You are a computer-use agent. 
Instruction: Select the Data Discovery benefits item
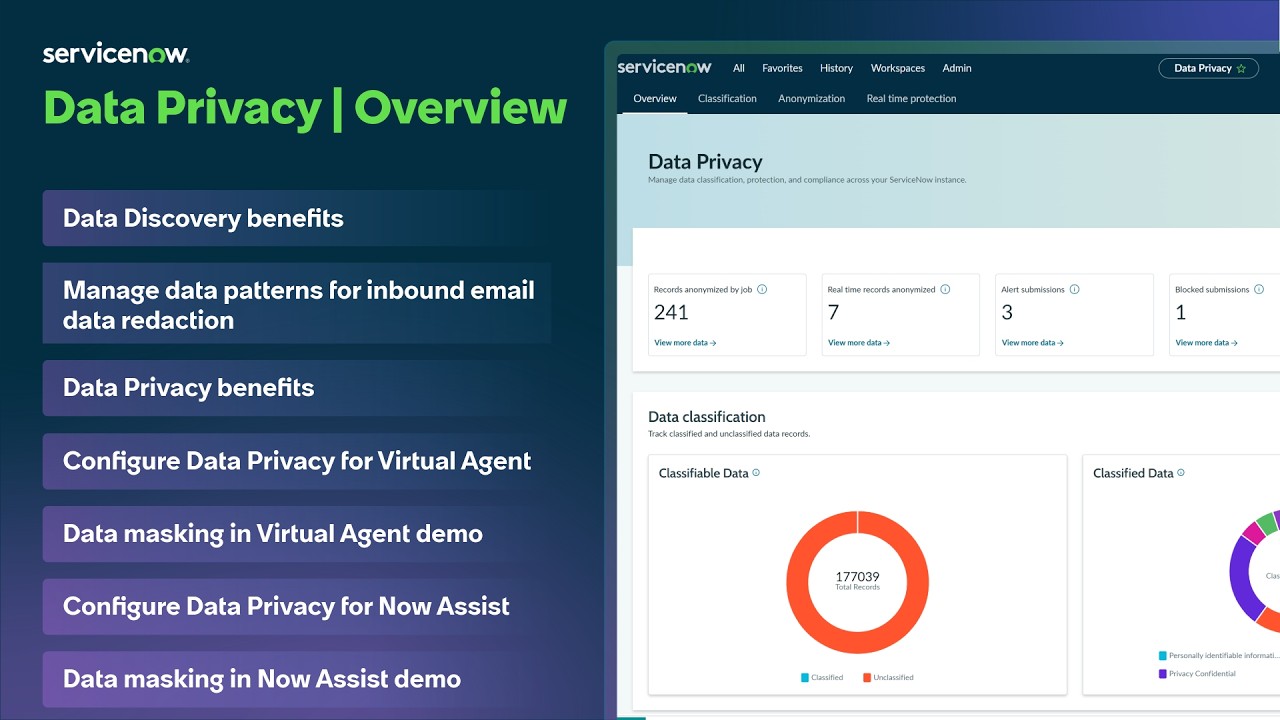297,218
